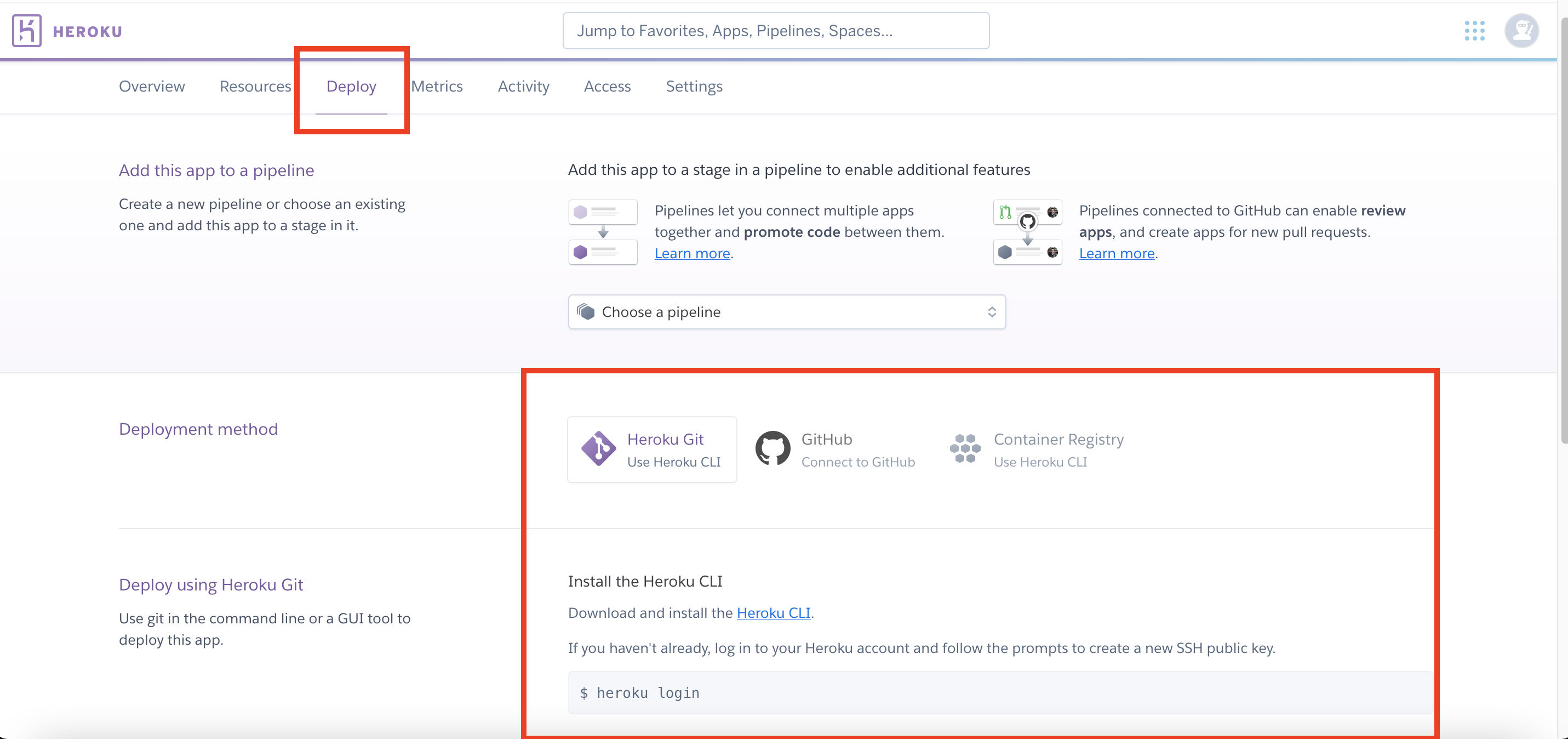Click the Container Registry hexagon icon
Screen dimensions: 1568x739
tap(965, 449)
